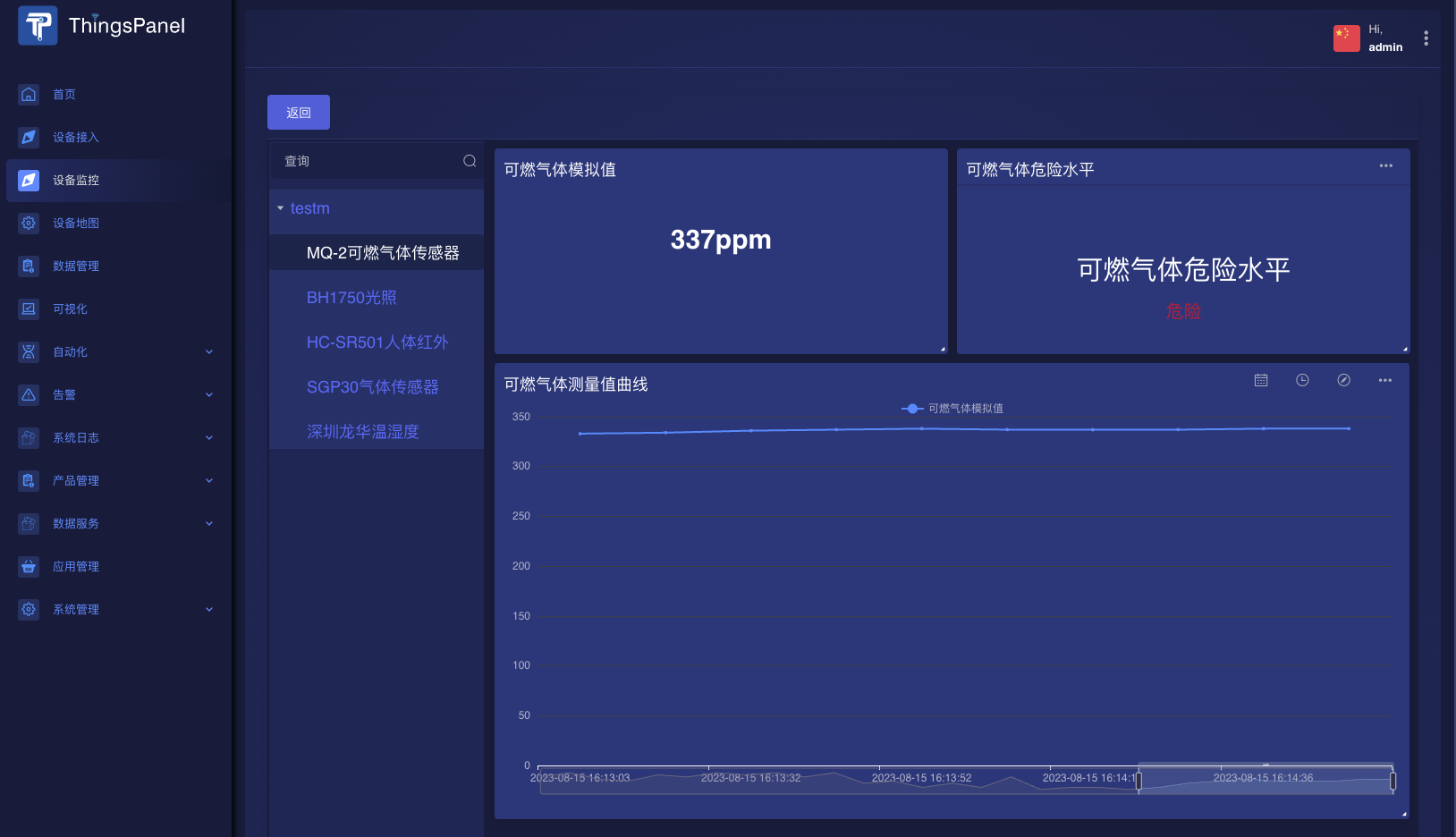Click the resize corner of 可燃气体模拟值 card

[943, 349]
